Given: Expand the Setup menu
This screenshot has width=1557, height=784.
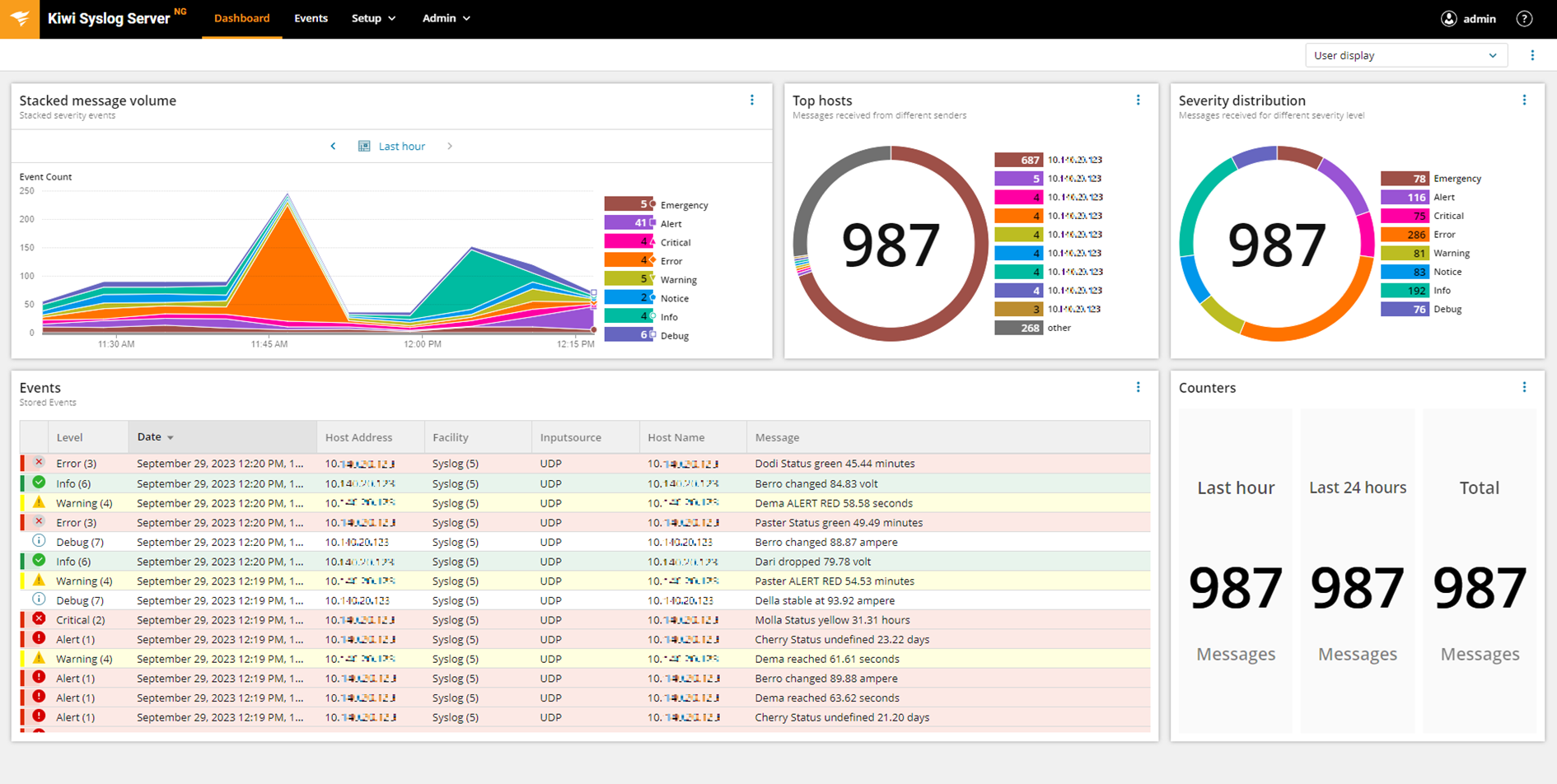Looking at the screenshot, I should pyautogui.click(x=373, y=19).
